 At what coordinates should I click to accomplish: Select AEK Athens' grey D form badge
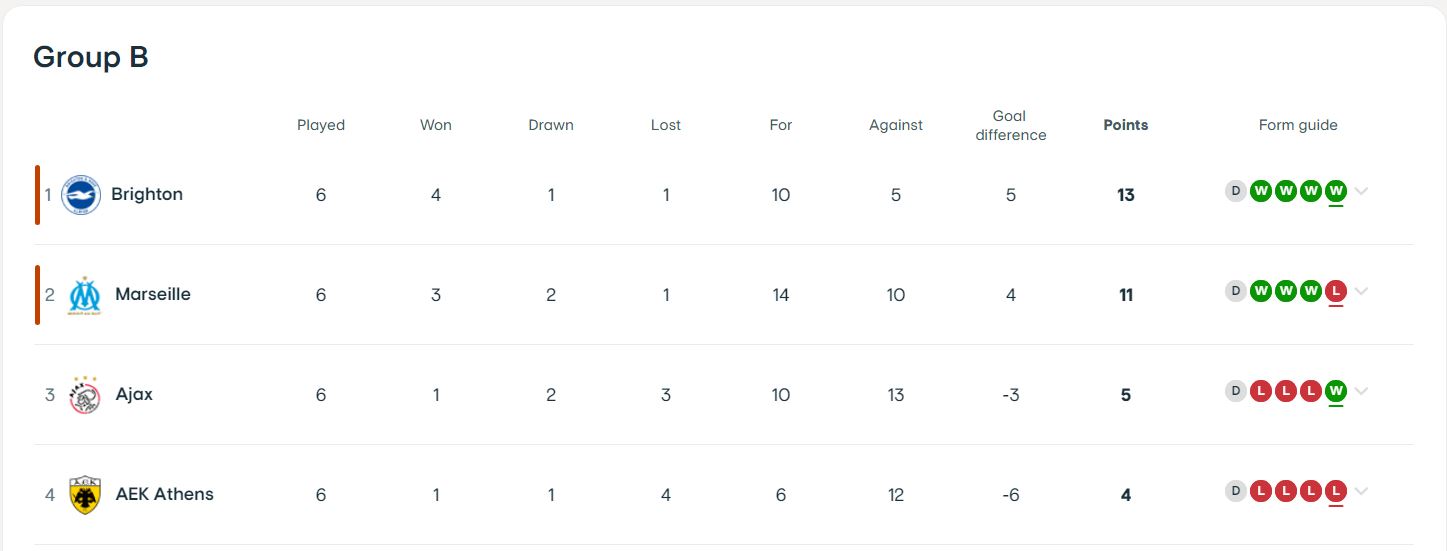(x=1236, y=491)
